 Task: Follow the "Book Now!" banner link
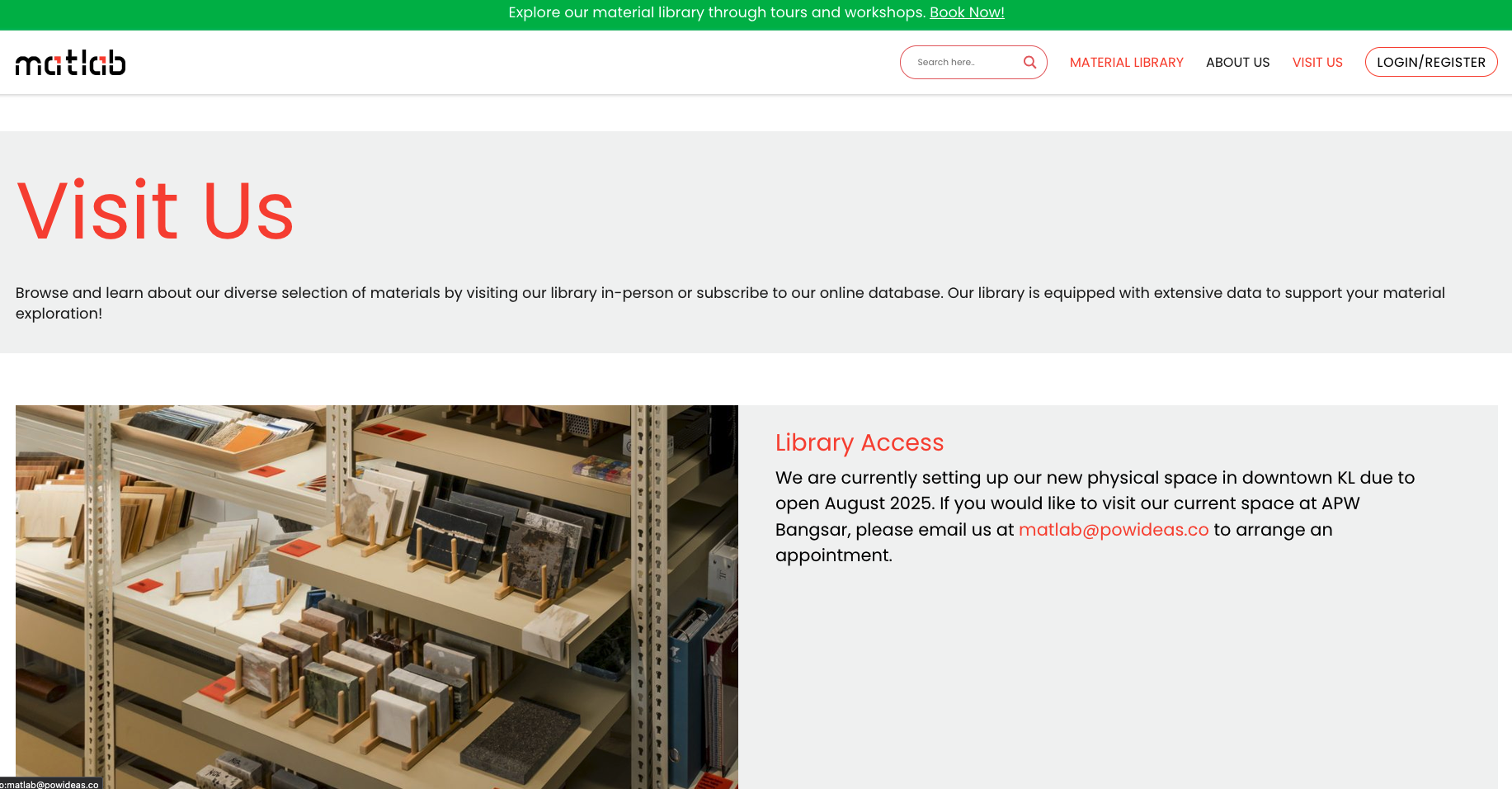967,12
